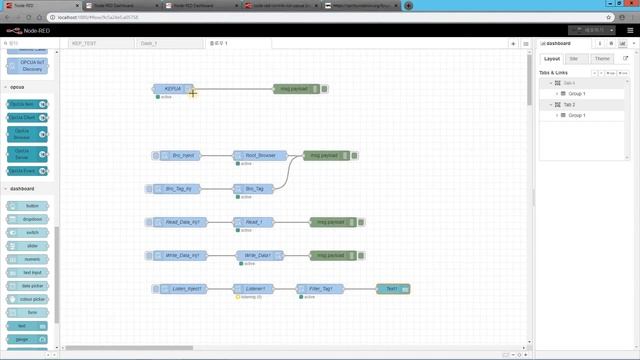
Task: Select the Read_1 node
Action: (253, 222)
